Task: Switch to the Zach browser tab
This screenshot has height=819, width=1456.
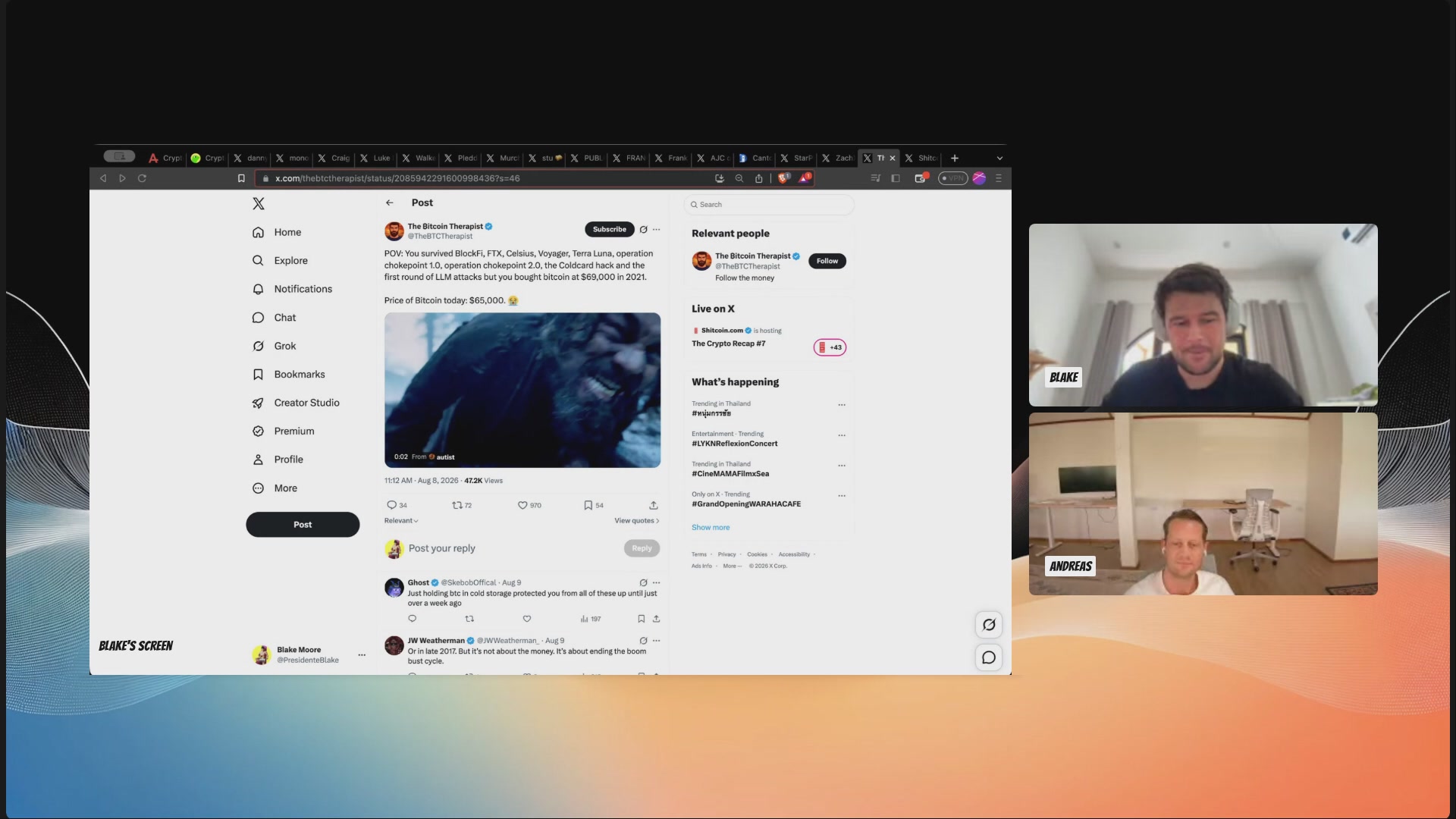Action: pyautogui.click(x=837, y=158)
